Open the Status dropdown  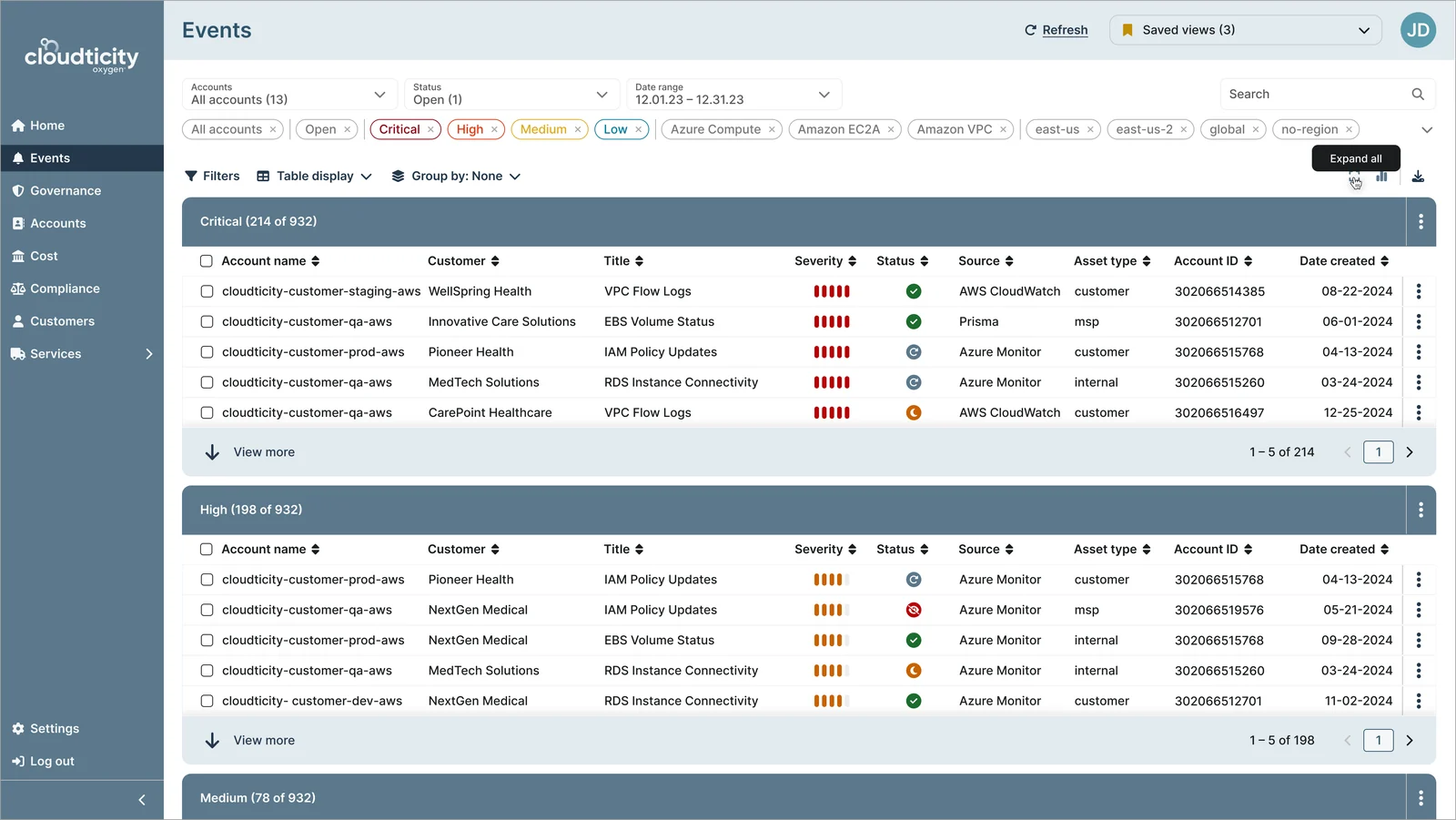[511, 94]
